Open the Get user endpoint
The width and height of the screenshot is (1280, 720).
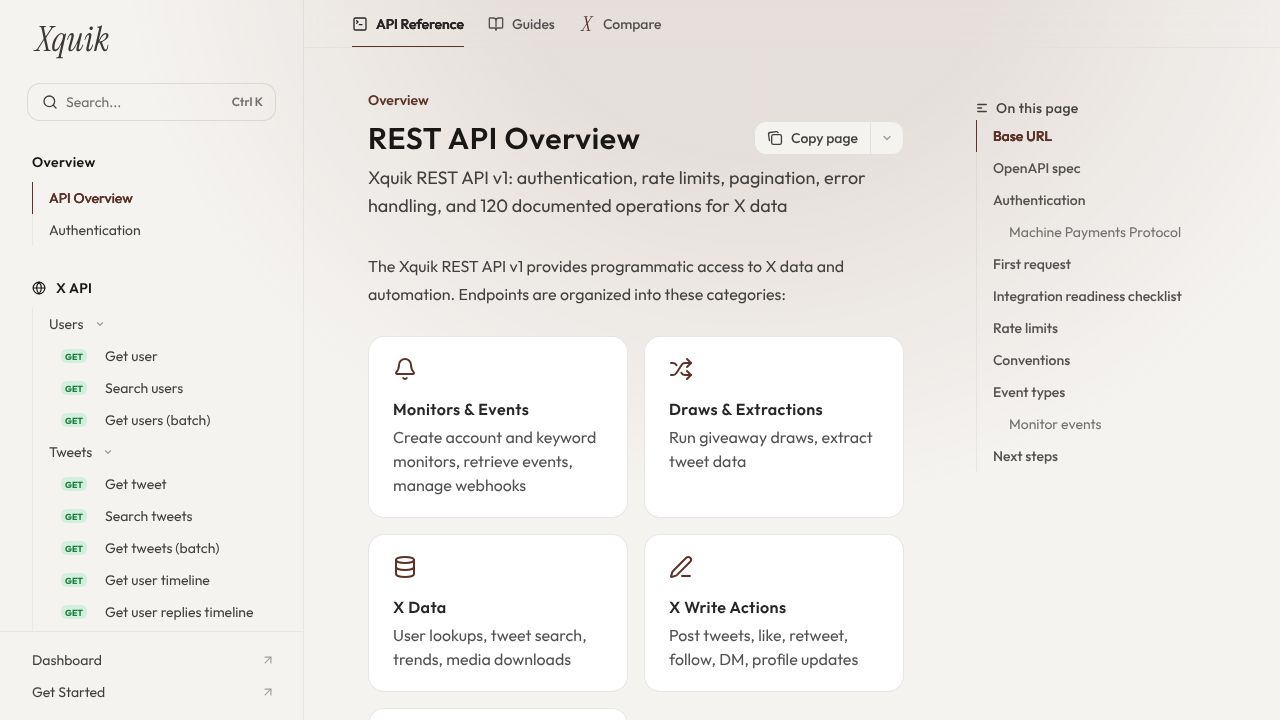click(x=131, y=356)
